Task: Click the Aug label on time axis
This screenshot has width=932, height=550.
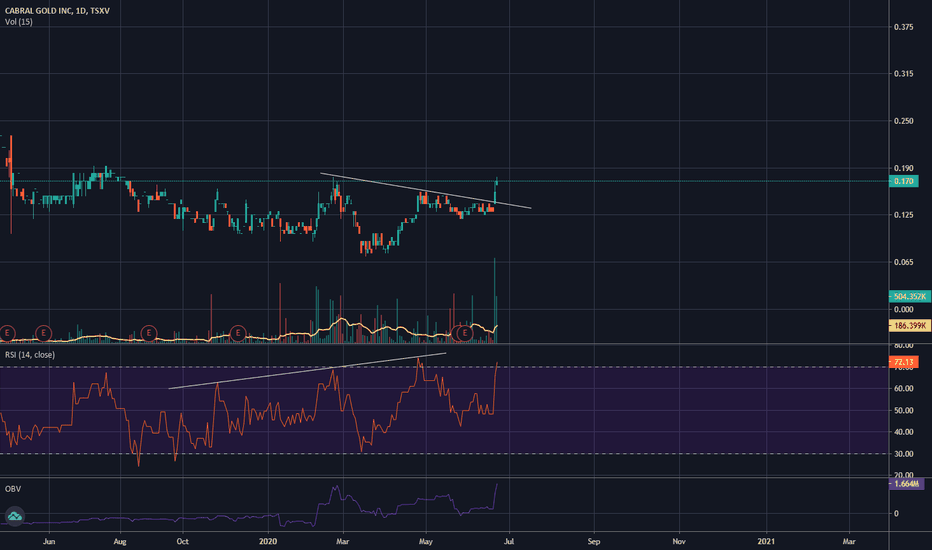Action: pos(120,542)
